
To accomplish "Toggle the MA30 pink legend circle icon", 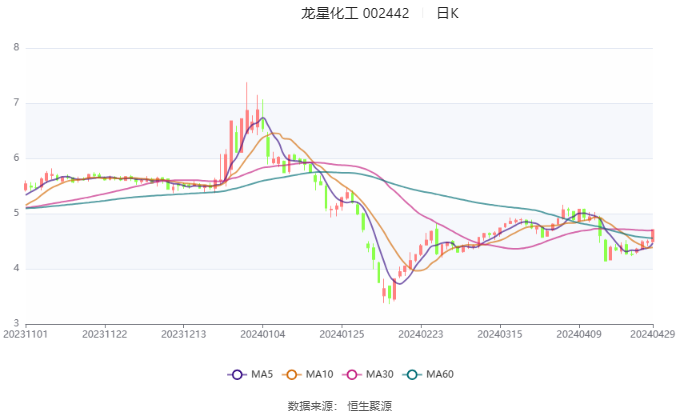I will (352, 374).
